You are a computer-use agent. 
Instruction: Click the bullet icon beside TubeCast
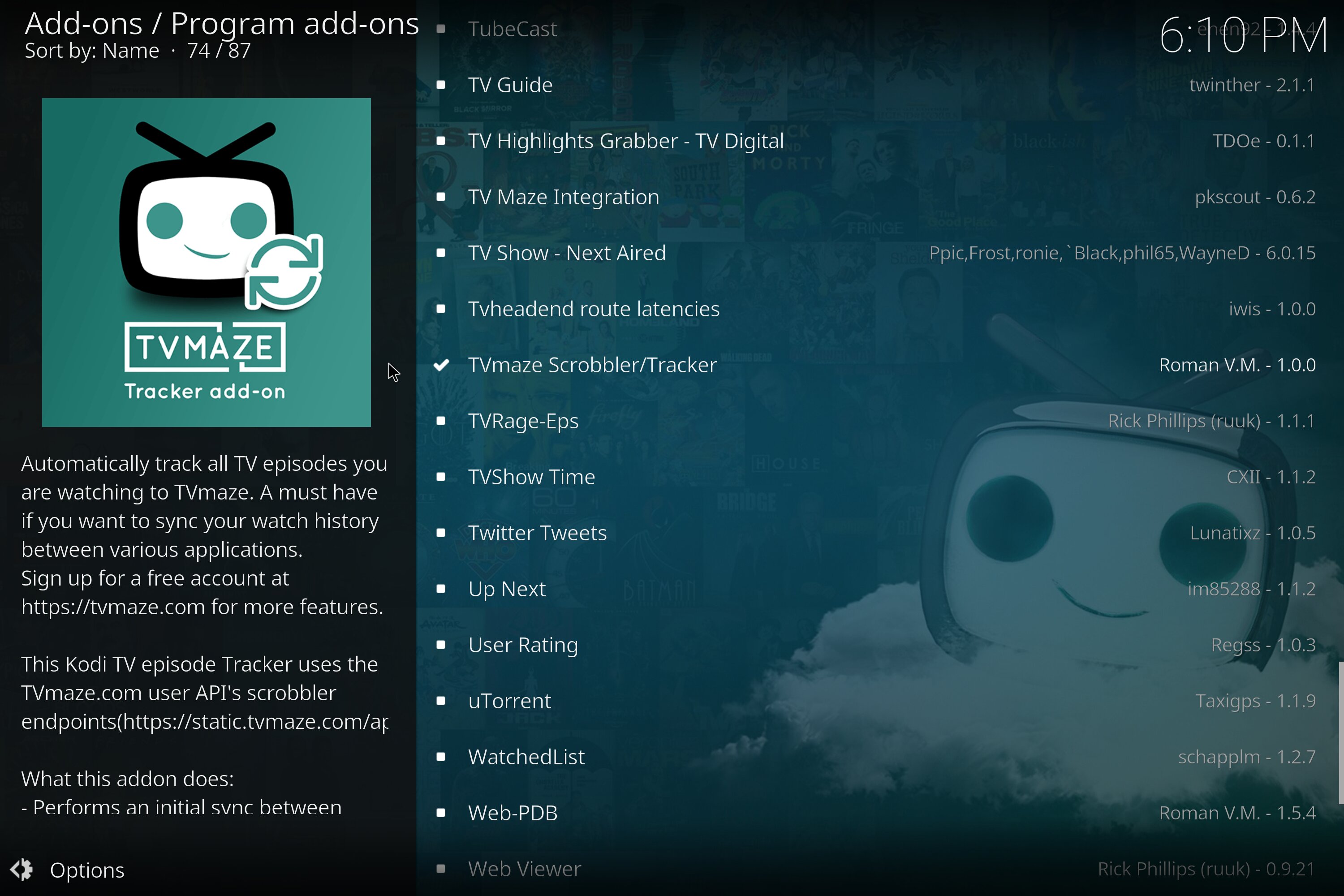(441, 29)
